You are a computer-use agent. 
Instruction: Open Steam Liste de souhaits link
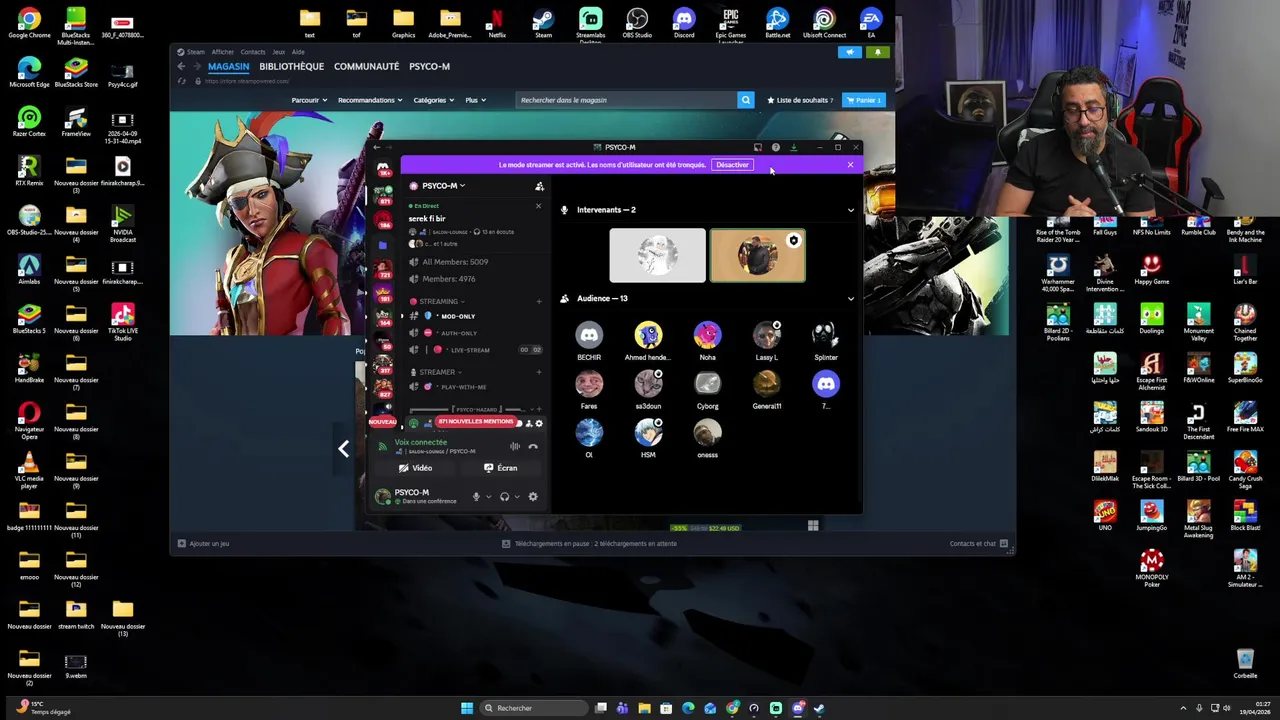[800, 100]
